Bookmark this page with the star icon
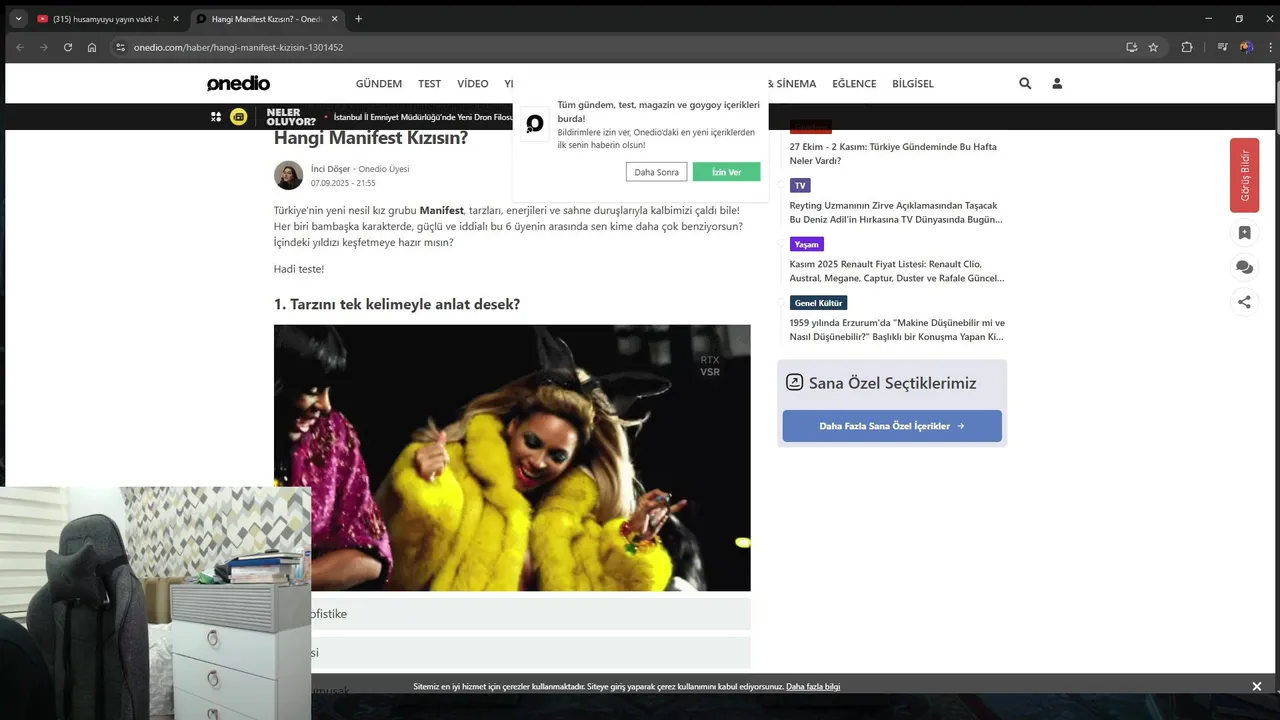The height and width of the screenshot is (720, 1280). [1153, 47]
